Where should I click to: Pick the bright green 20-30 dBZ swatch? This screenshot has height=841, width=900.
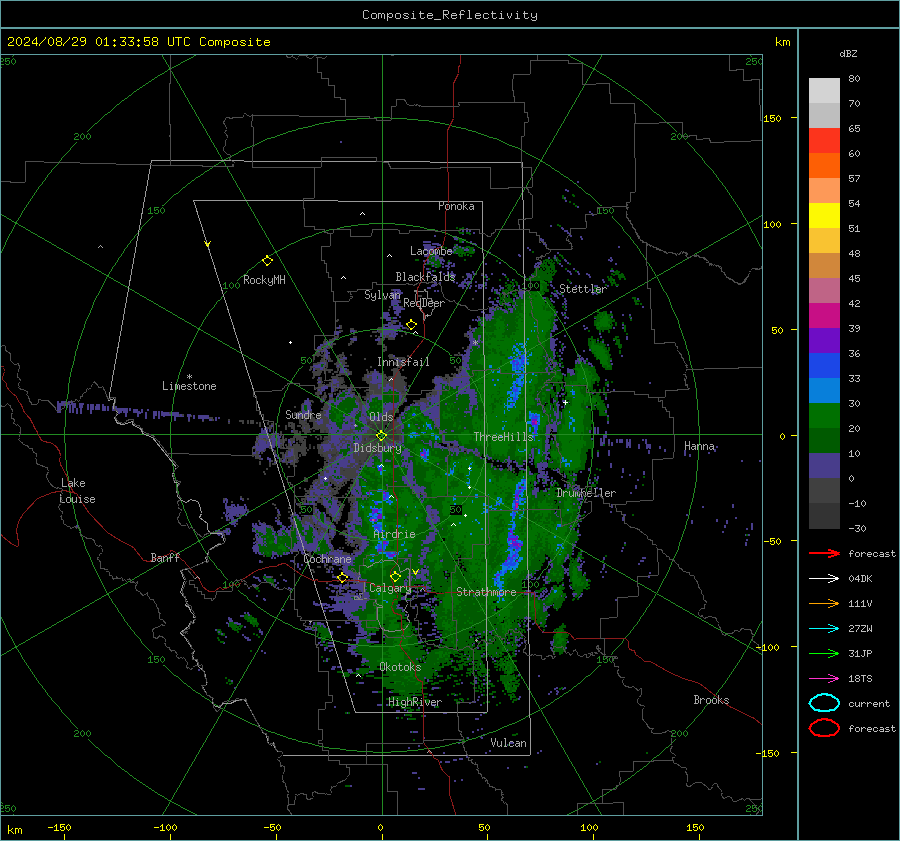(x=824, y=416)
